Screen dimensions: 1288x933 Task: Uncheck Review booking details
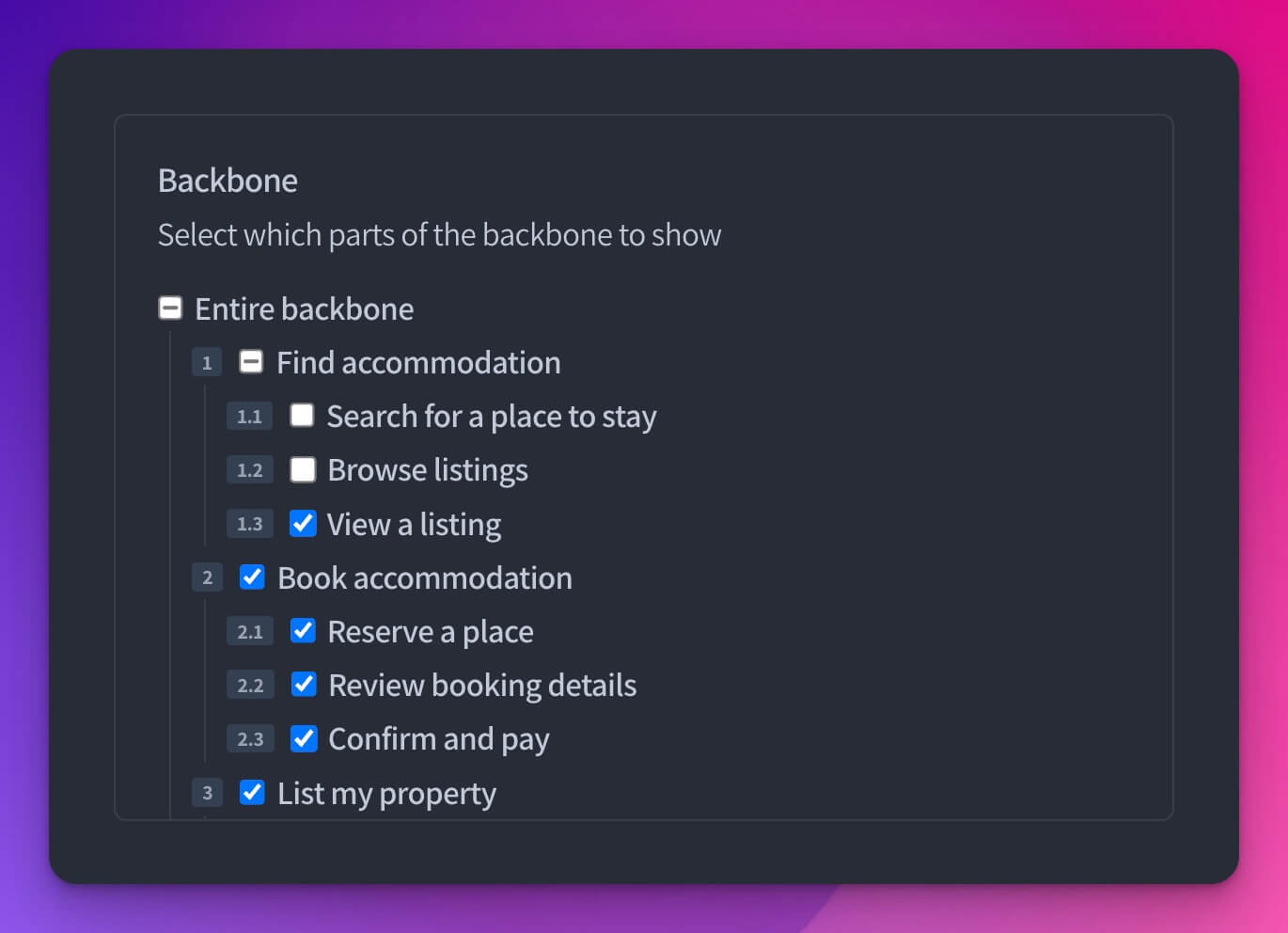tap(304, 684)
